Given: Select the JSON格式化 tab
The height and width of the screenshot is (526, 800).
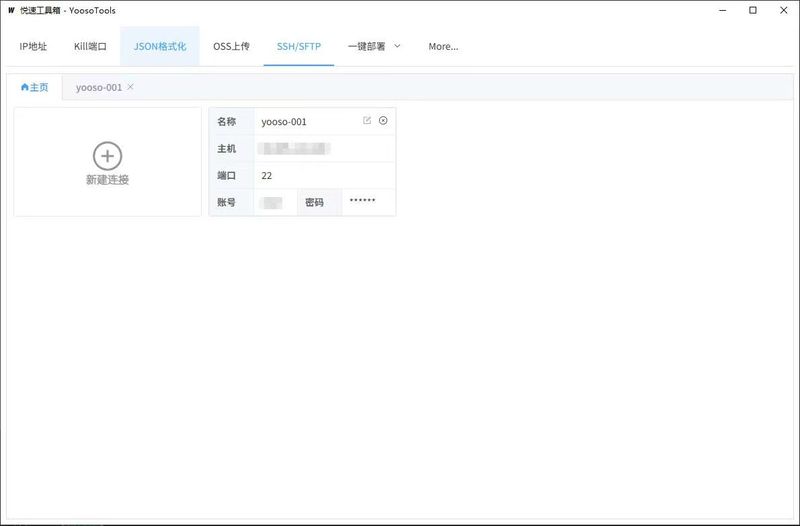Looking at the screenshot, I should click(x=160, y=46).
